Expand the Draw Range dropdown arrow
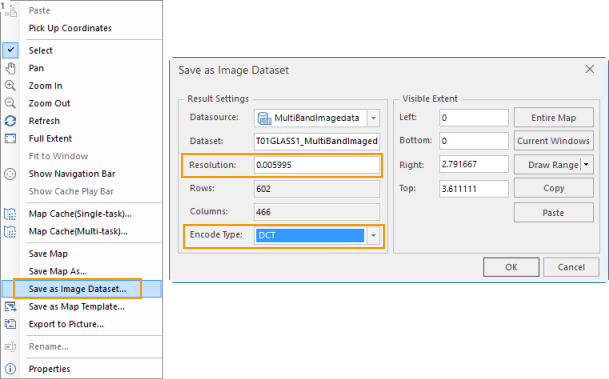This screenshot has height=379, width=609. click(x=586, y=165)
